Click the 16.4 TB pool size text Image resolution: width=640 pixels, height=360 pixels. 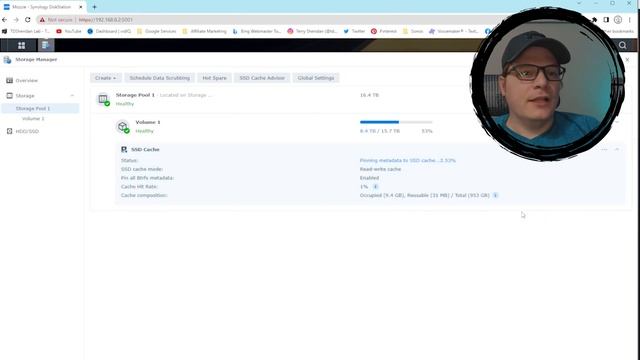click(369, 95)
